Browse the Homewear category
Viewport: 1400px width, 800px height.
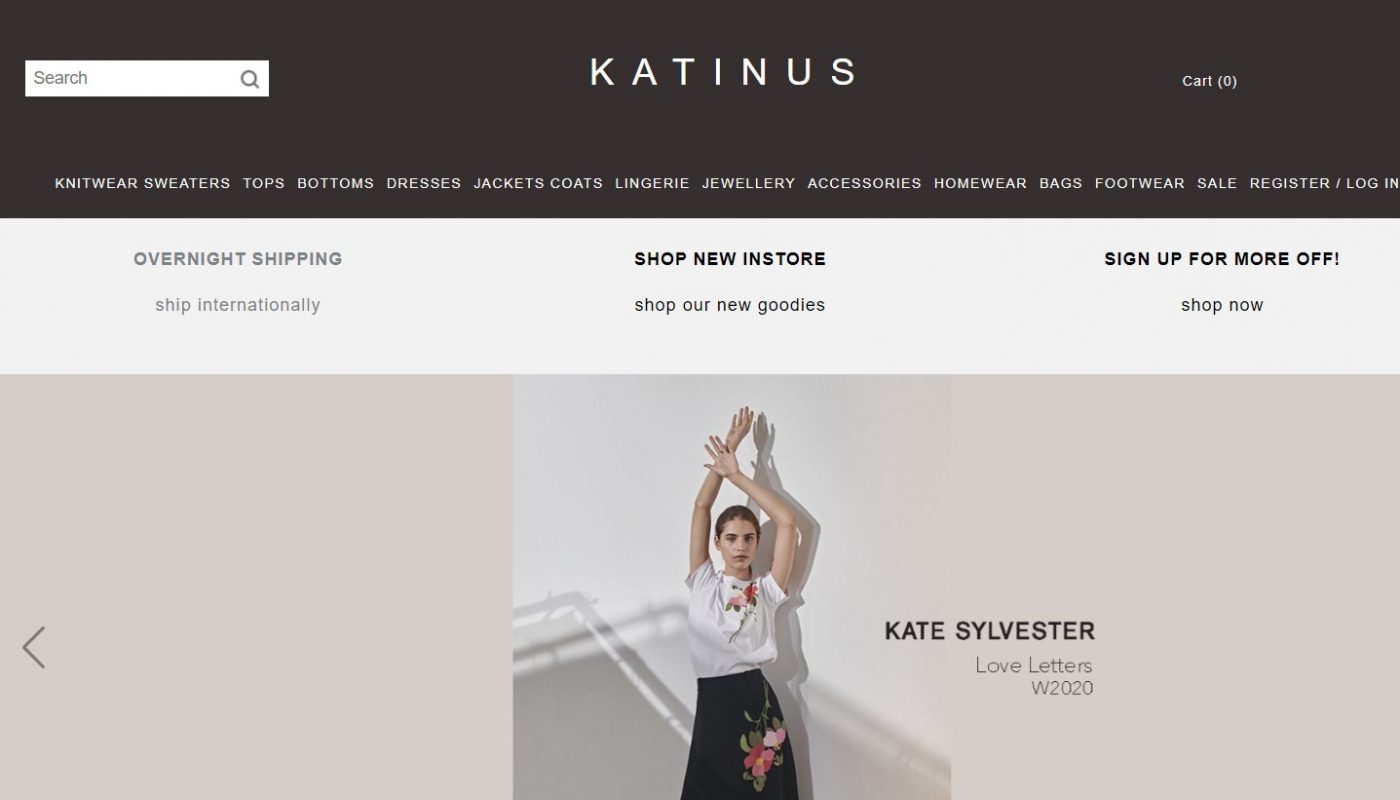[980, 183]
